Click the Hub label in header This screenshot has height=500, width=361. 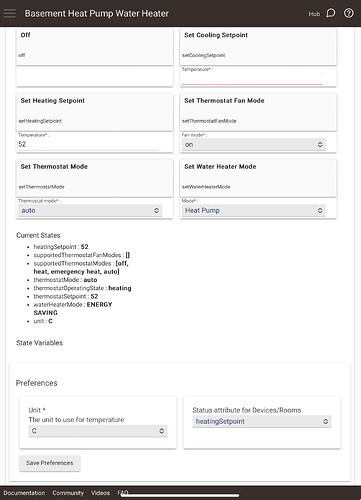pyautogui.click(x=314, y=14)
